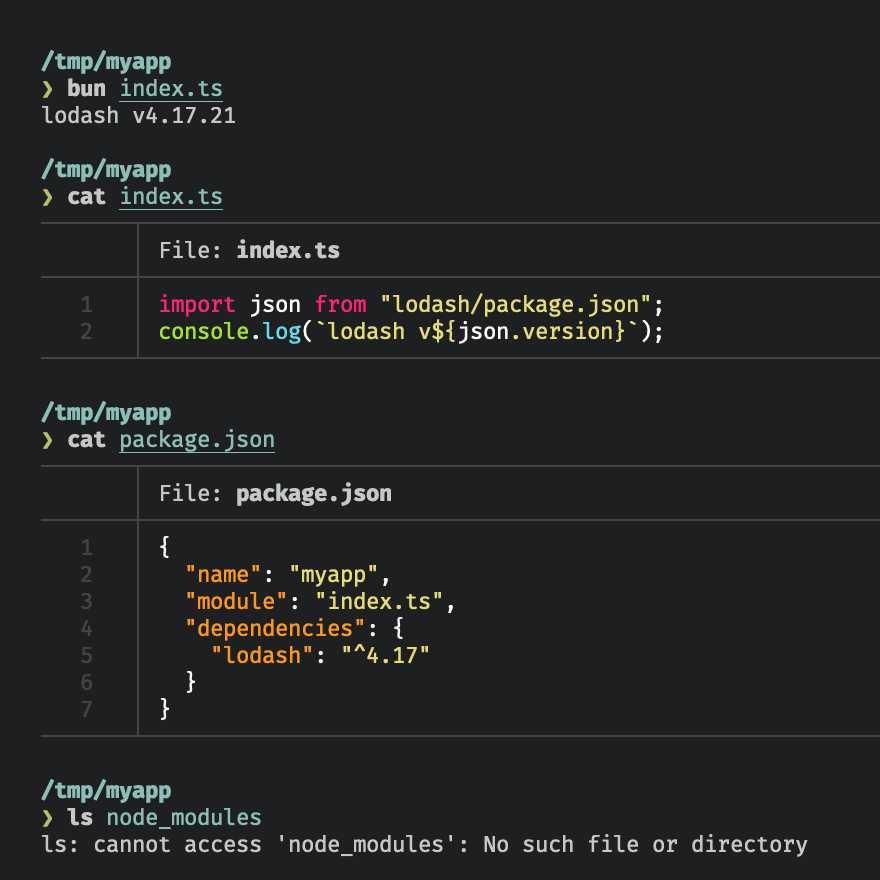Click the green prompt arrow beside bun command
This screenshot has height=880, width=880.
click(48, 88)
